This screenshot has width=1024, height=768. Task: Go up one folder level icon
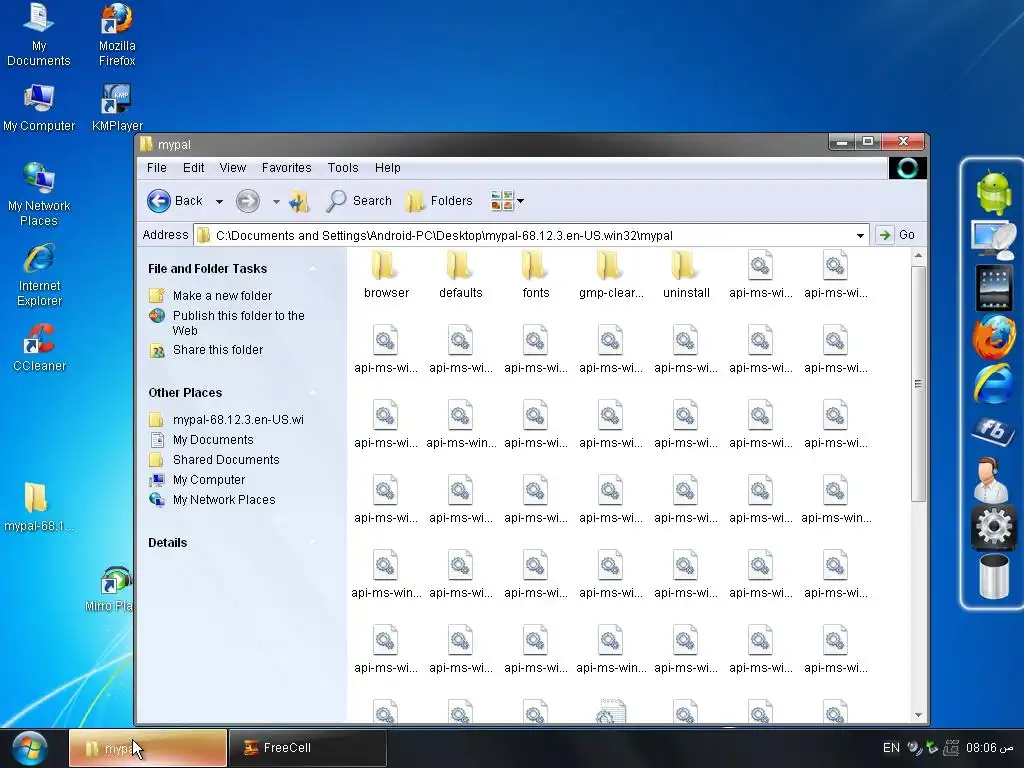[299, 200]
